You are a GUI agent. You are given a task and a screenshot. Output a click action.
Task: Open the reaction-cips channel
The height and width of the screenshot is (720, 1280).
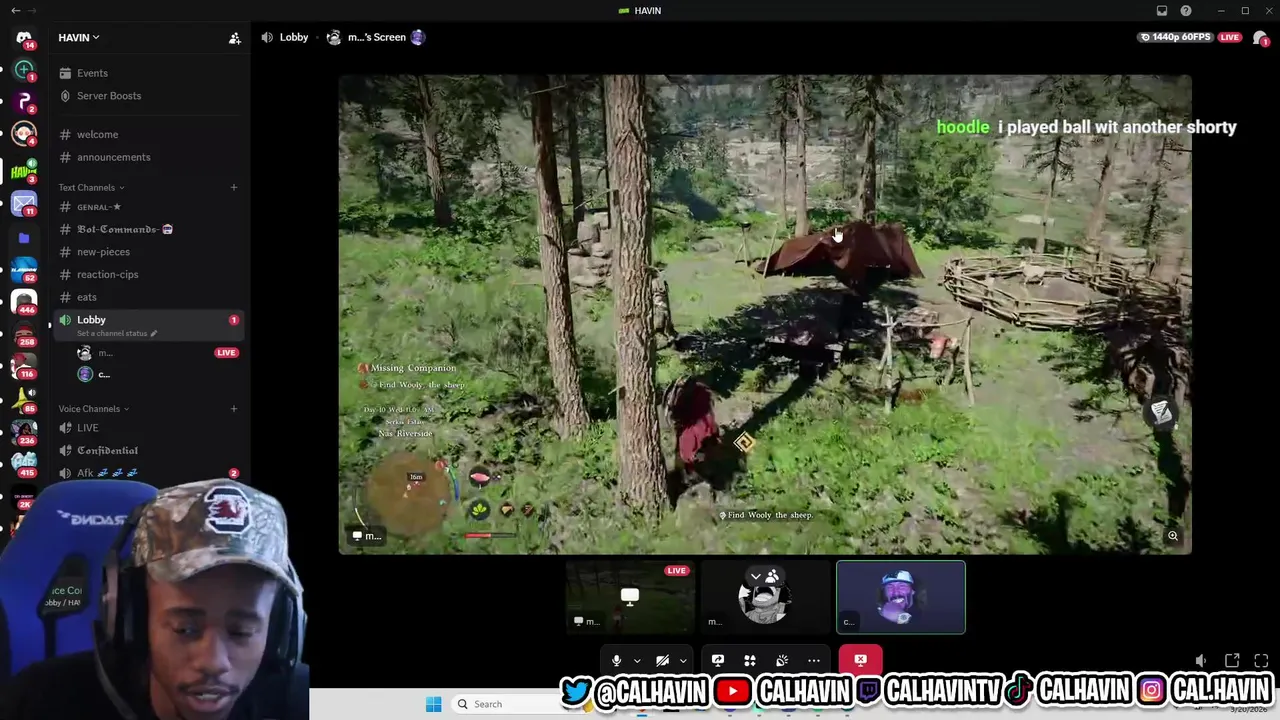point(107,274)
